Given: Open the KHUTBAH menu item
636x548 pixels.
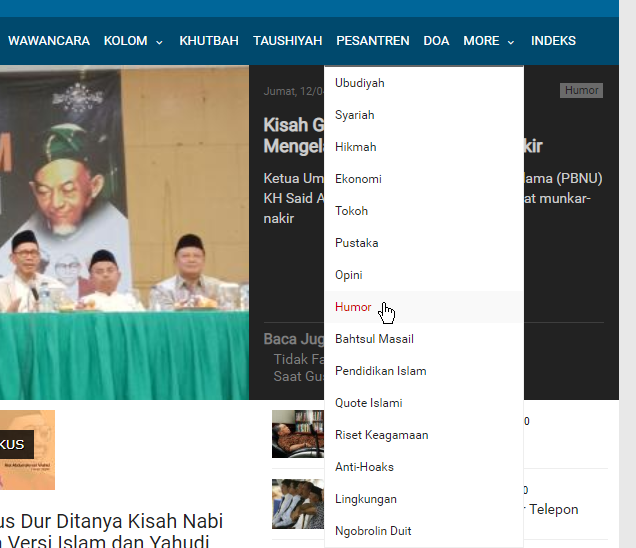Looking at the screenshot, I should coord(208,41).
